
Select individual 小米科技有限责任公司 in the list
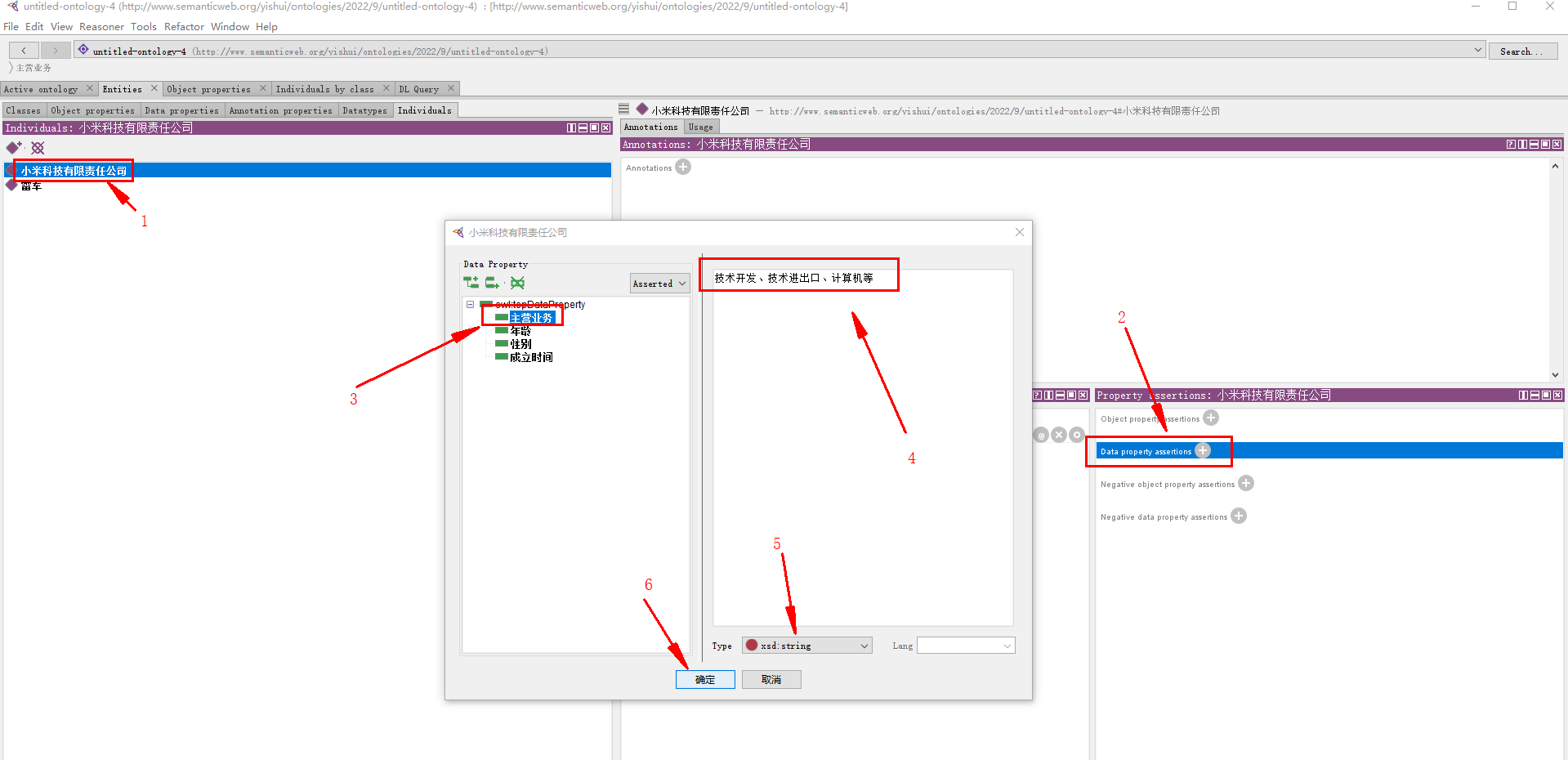(x=307, y=170)
